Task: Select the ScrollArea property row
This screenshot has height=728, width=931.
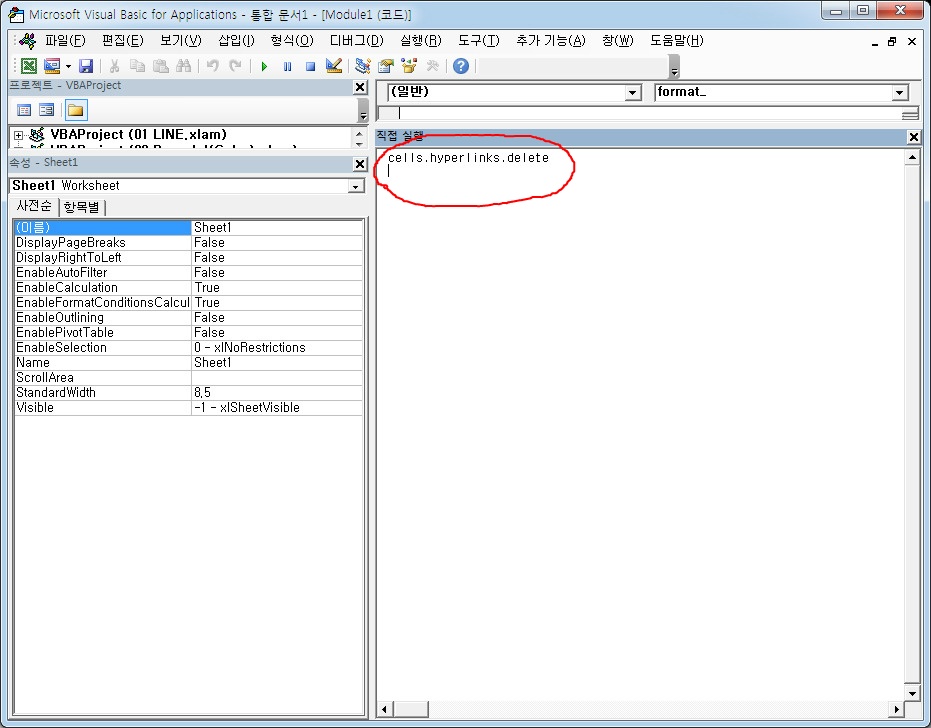Action: [x=188, y=378]
